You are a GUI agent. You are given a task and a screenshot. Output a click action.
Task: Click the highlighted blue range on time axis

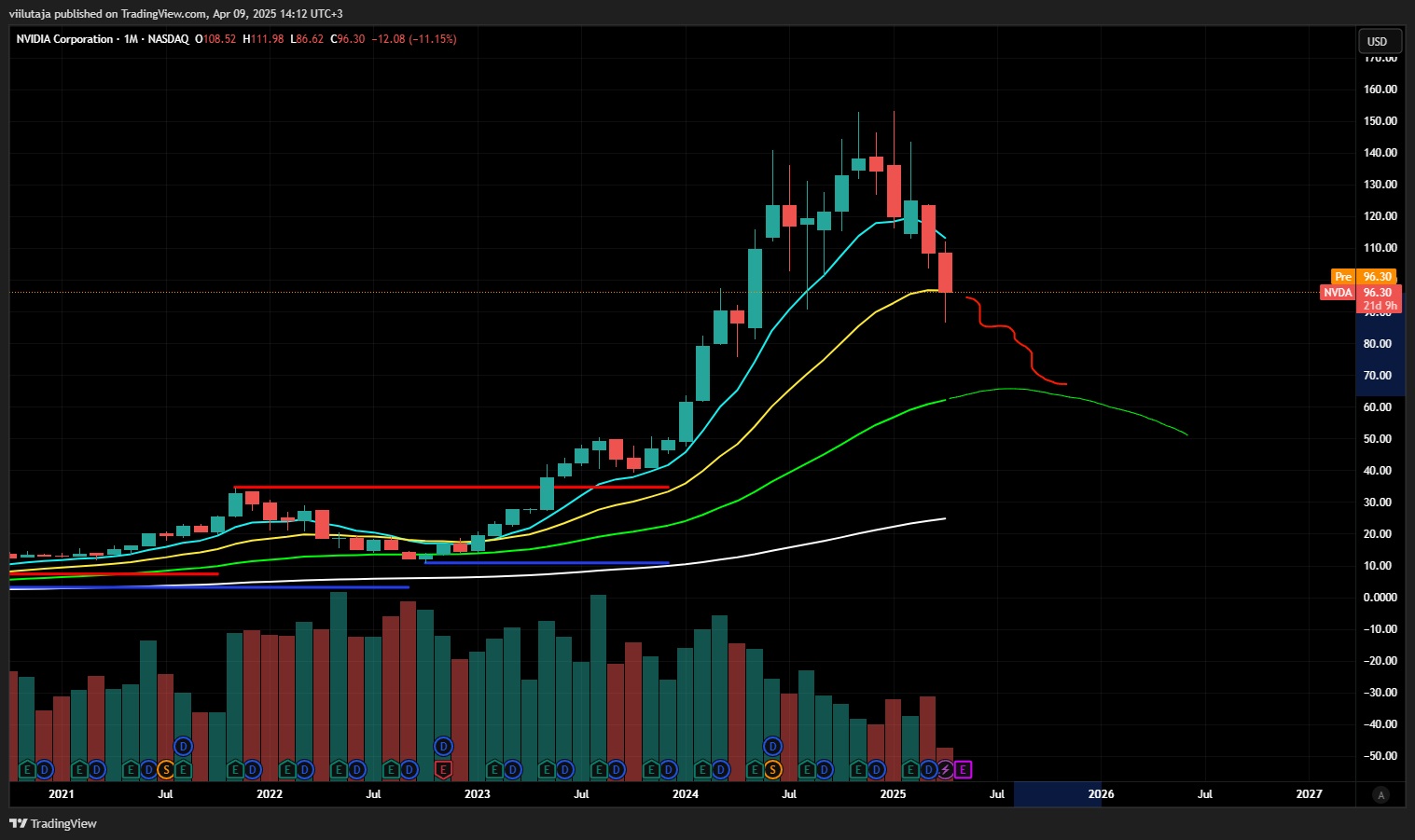[x=1057, y=794]
